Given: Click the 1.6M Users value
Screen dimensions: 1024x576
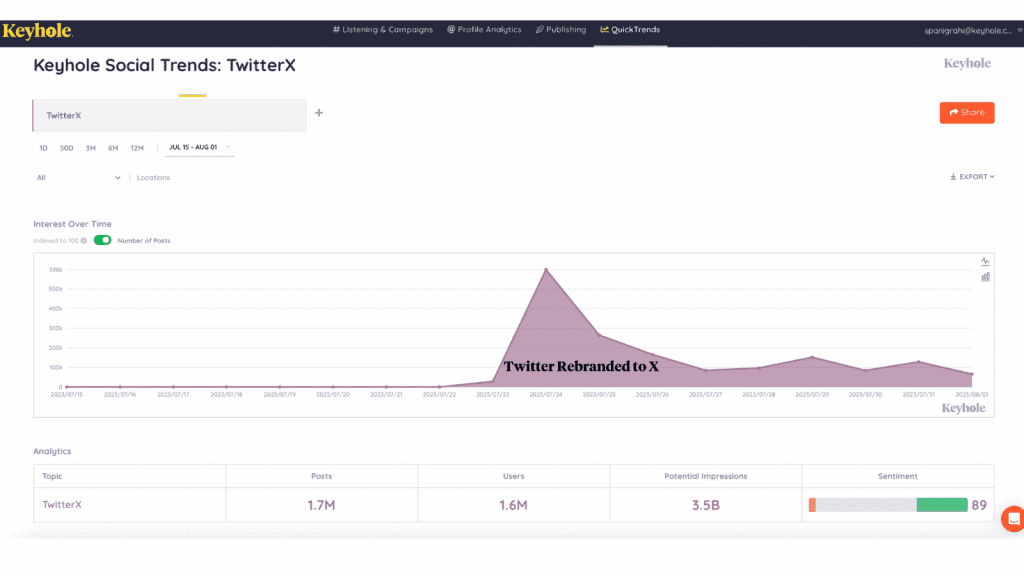Looking at the screenshot, I should click(x=513, y=505).
